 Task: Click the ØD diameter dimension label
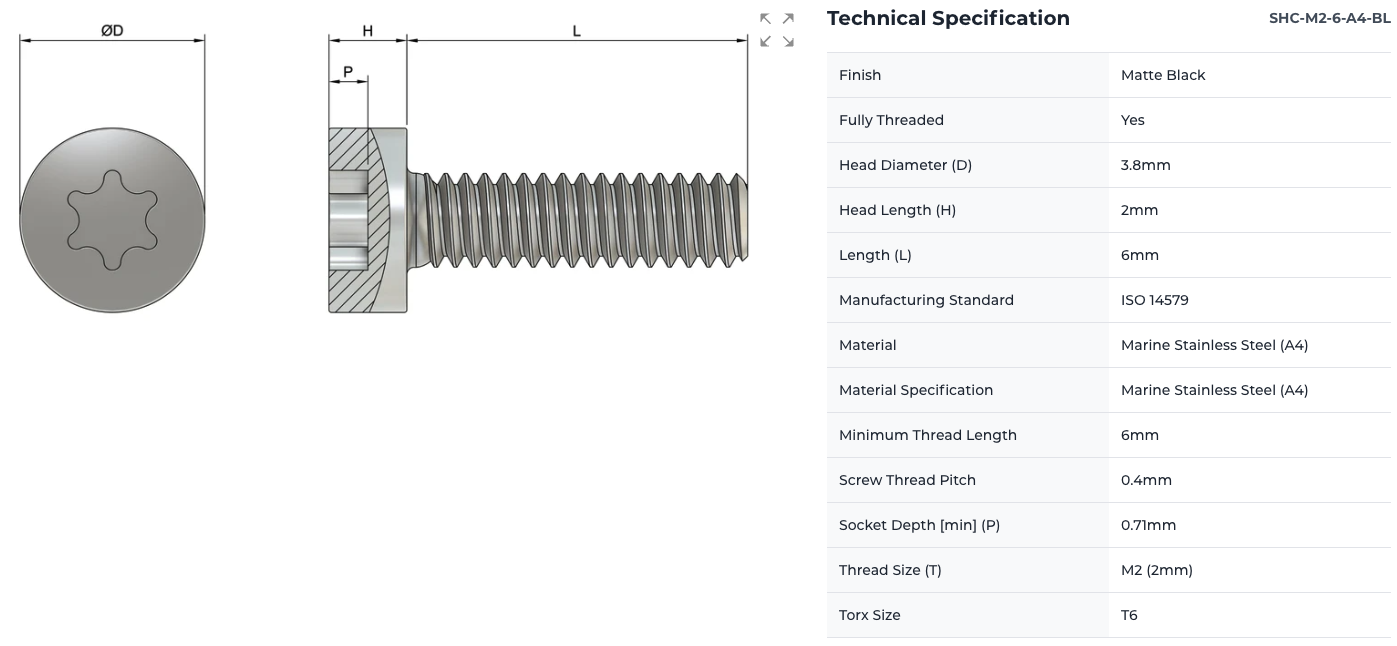pyautogui.click(x=112, y=31)
